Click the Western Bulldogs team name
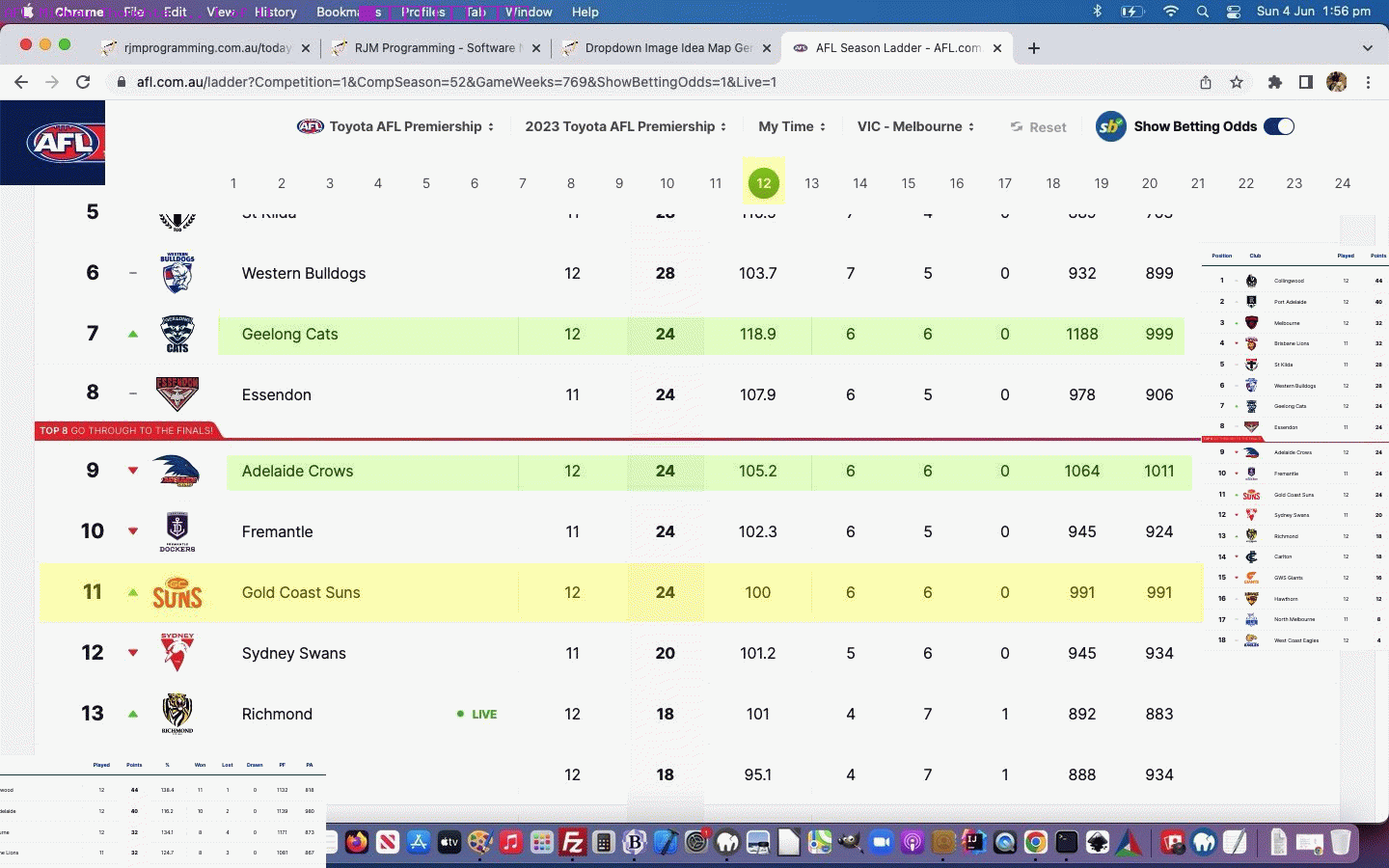Screen dimensions: 1389x868 [304, 273]
